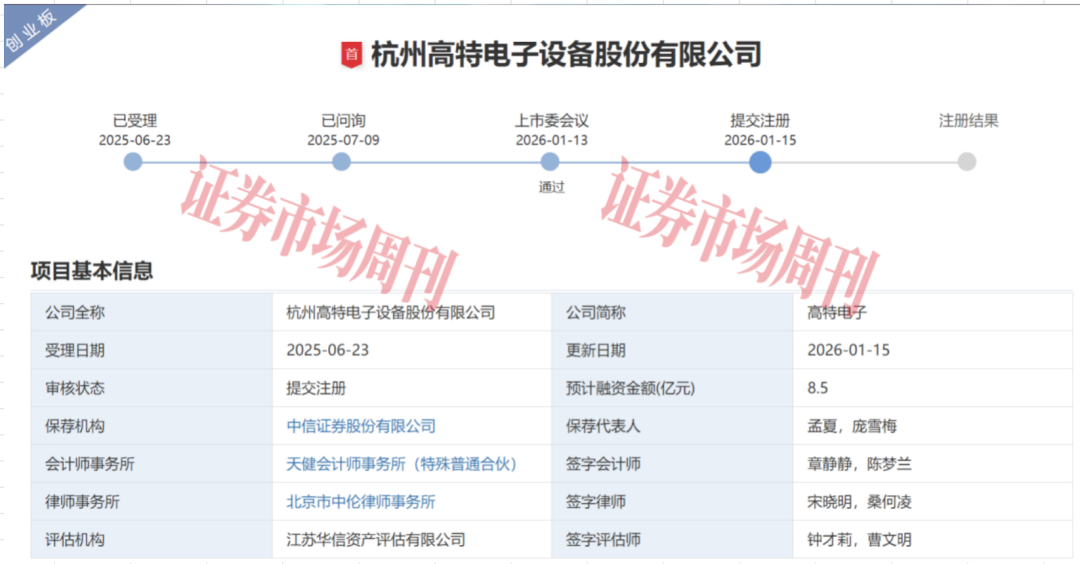1080x564 pixels.
Task: Click the 更新日期 label cell
Action: click(672, 351)
